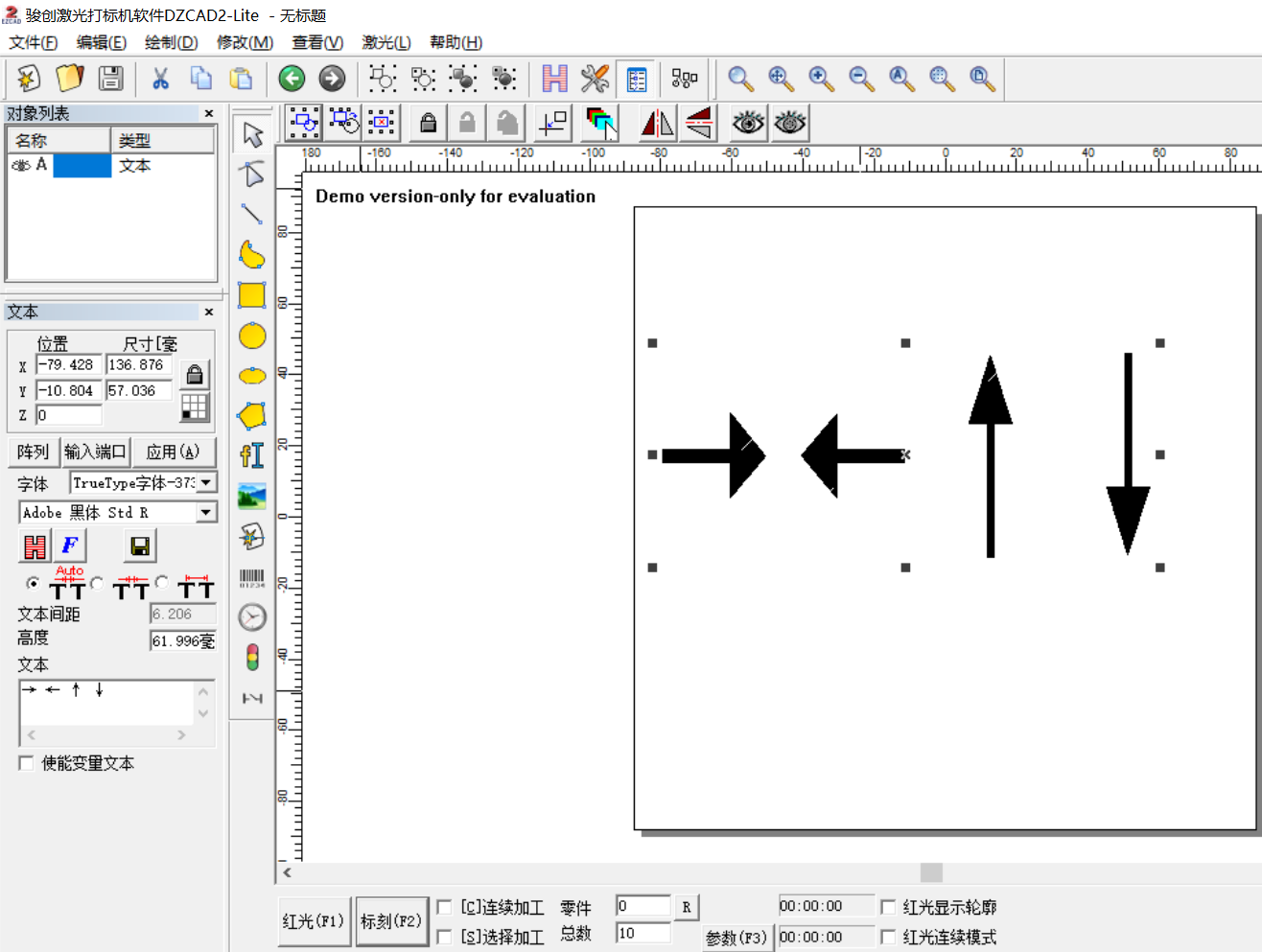The height and width of the screenshot is (952, 1262).
Task: Click the blue F font settings icon
Action: click(x=70, y=546)
